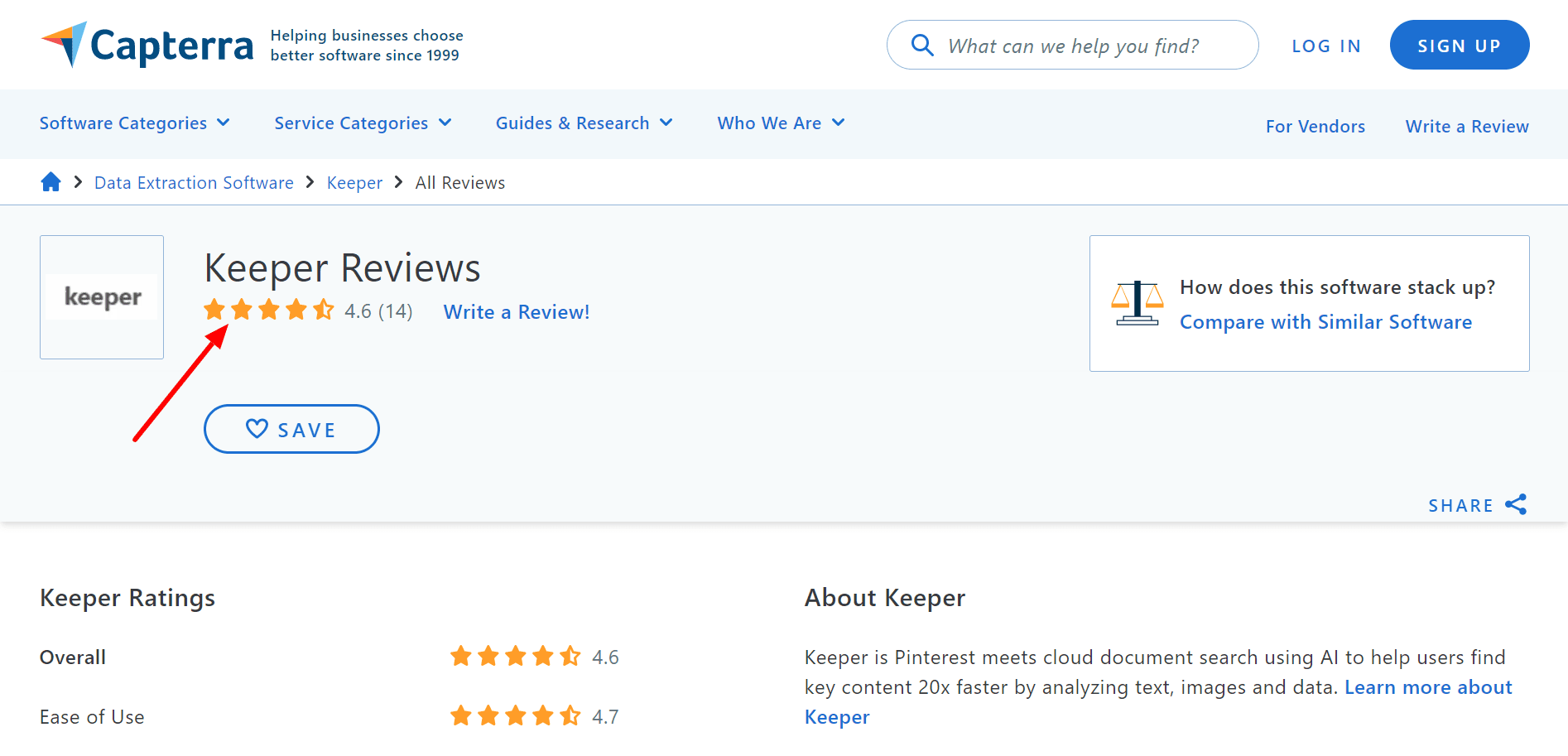Open the Who We Are menu
This screenshot has height=756, width=1568.
(x=769, y=123)
